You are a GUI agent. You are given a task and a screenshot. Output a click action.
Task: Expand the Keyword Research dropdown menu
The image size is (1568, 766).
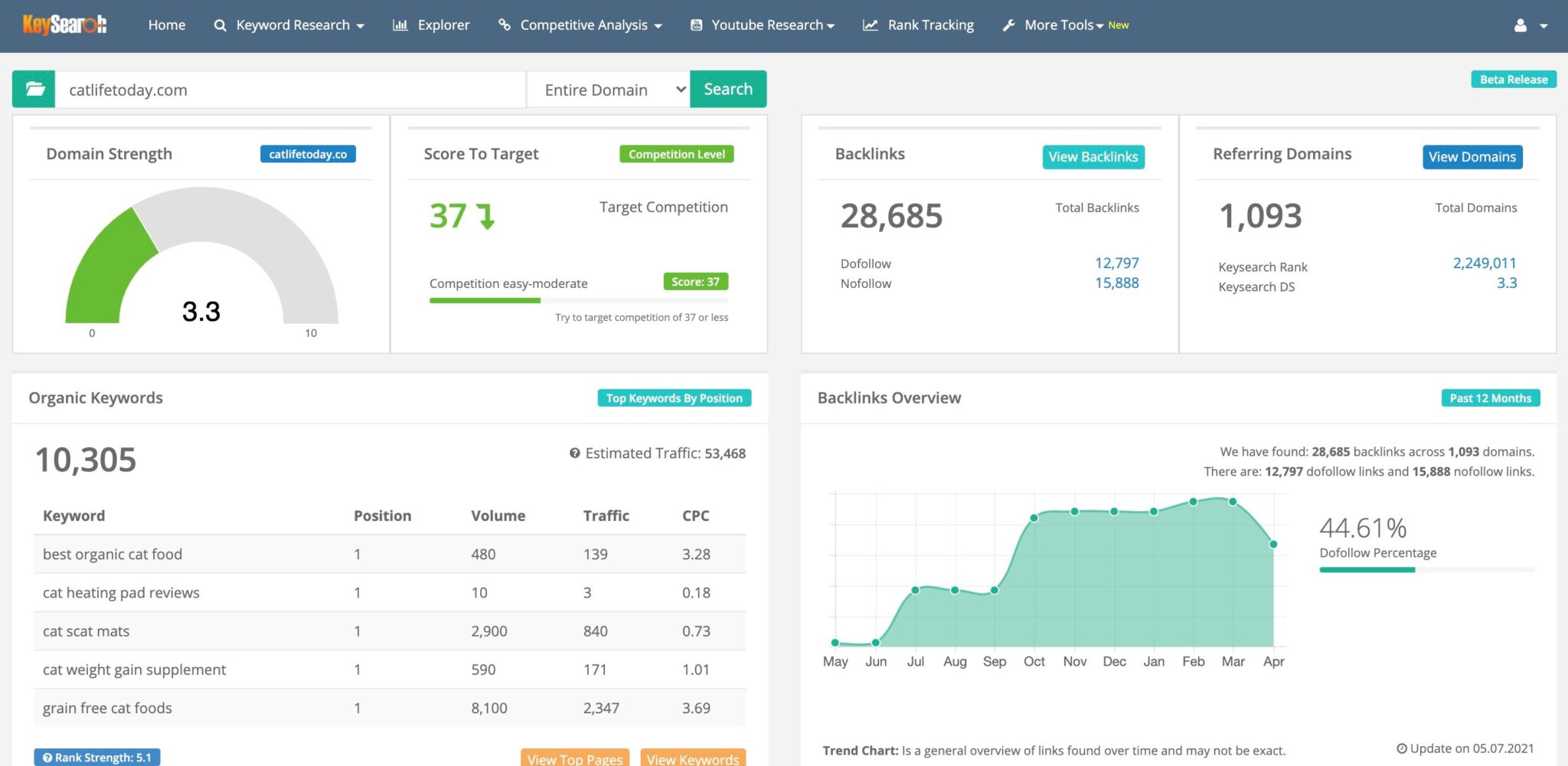coord(360,26)
